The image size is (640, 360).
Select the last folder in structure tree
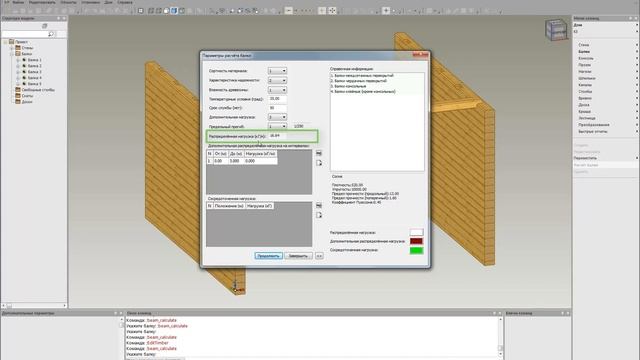coord(27,102)
